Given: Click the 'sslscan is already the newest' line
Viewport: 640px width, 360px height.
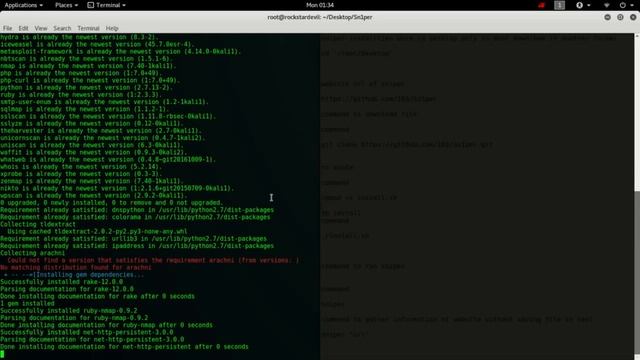Looking at the screenshot, I should [108, 116].
